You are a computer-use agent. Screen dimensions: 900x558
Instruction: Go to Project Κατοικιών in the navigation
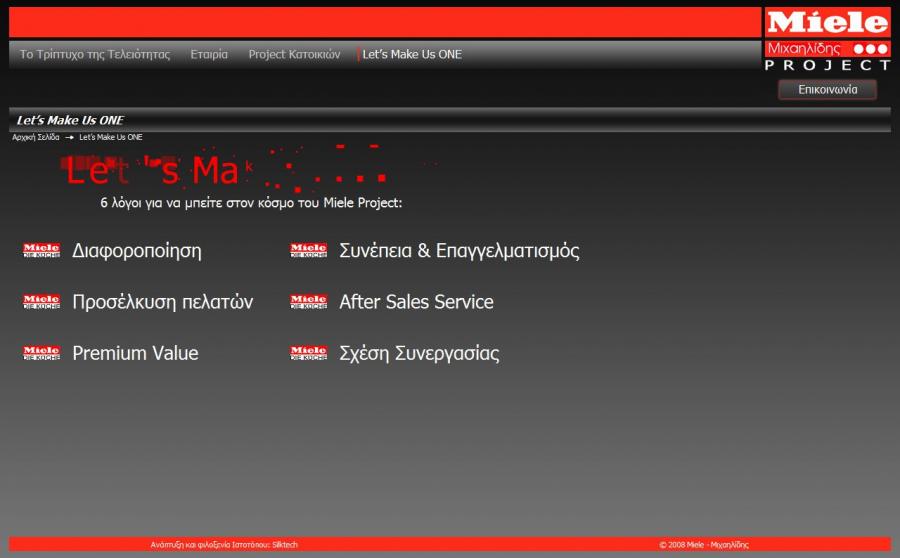pos(294,54)
